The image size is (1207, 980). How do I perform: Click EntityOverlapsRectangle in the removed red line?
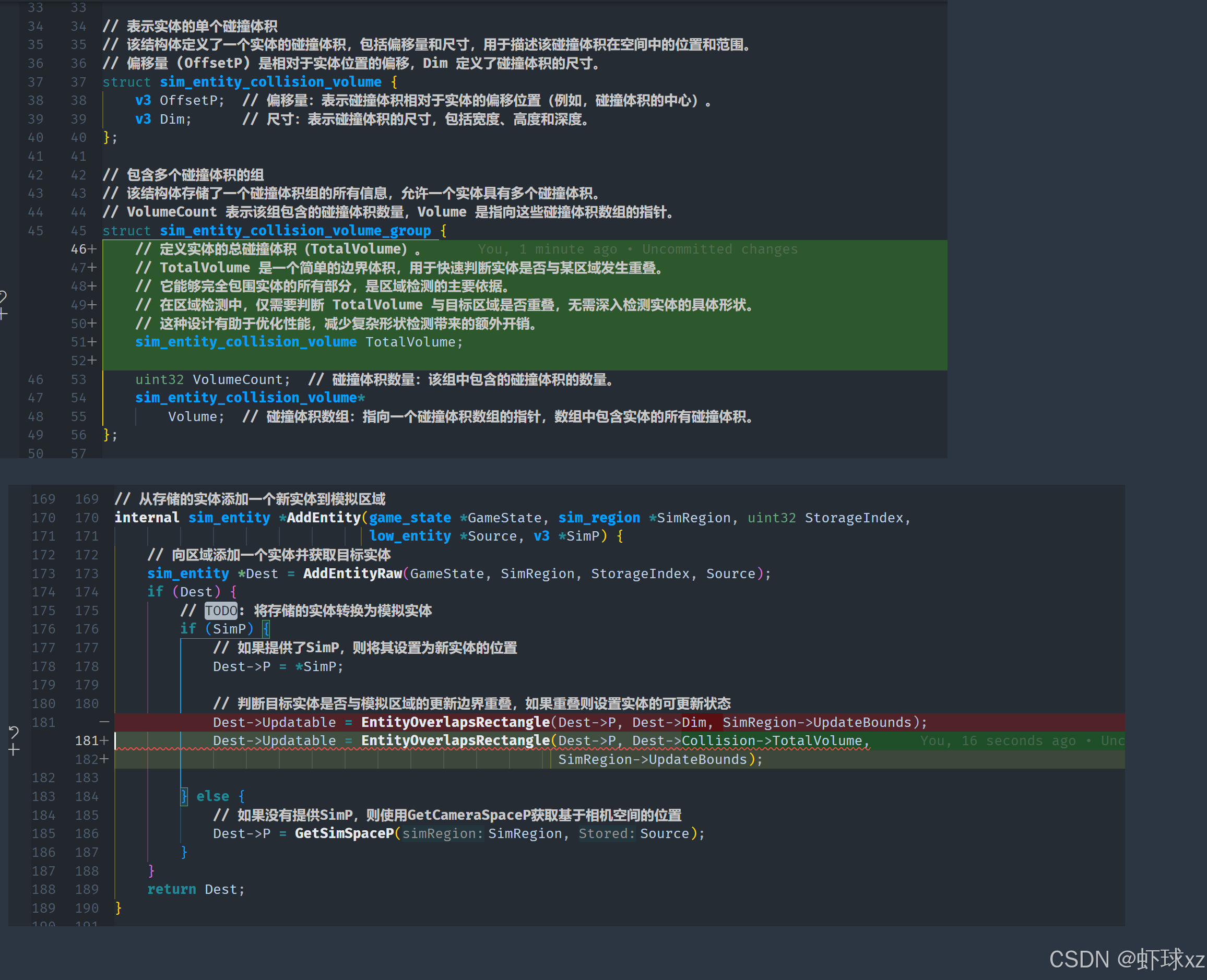(x=456, y=722)
